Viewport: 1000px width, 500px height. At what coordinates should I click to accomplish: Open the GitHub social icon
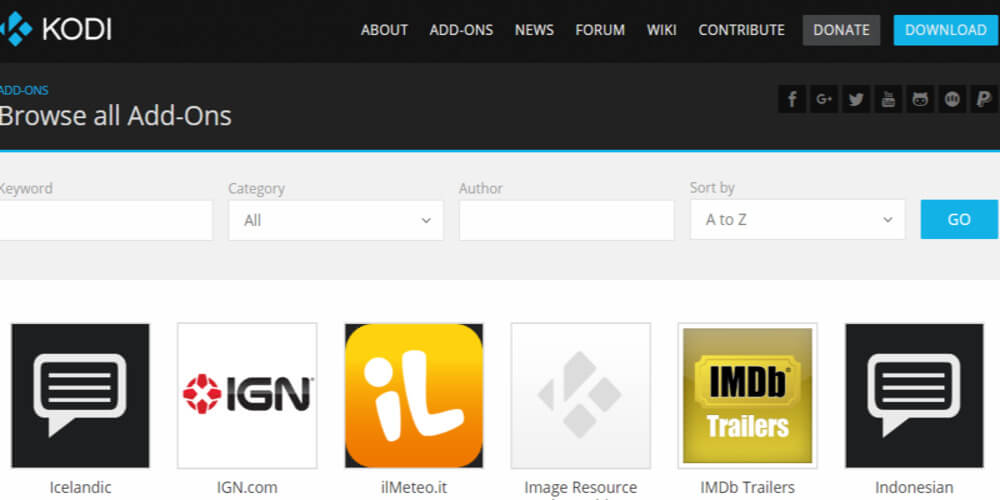920,99
